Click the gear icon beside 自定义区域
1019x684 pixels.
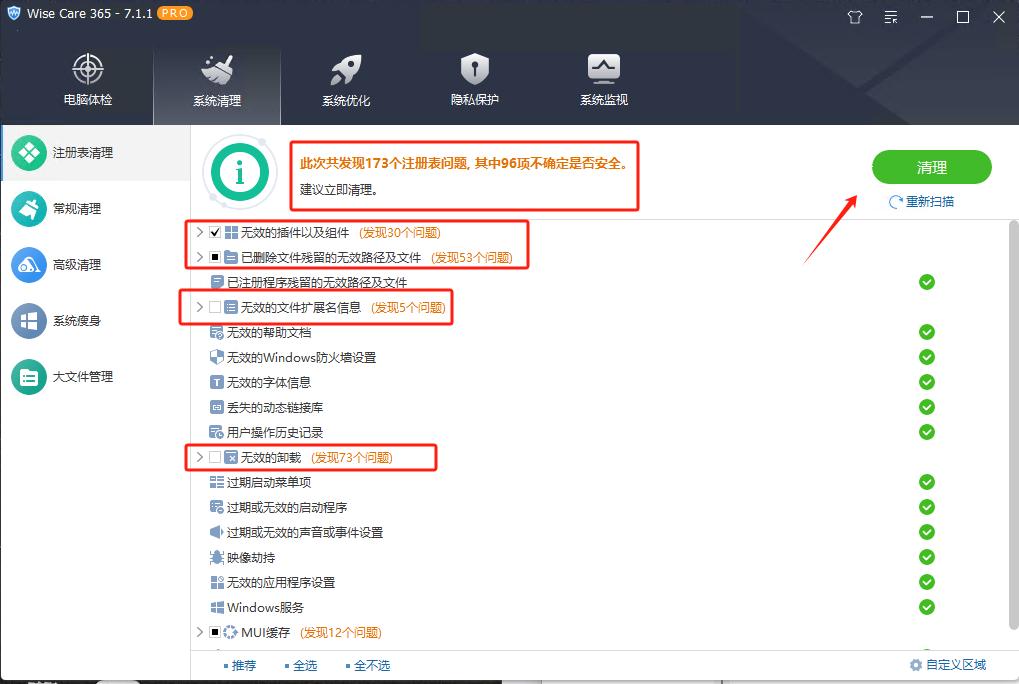pos(916,665)
